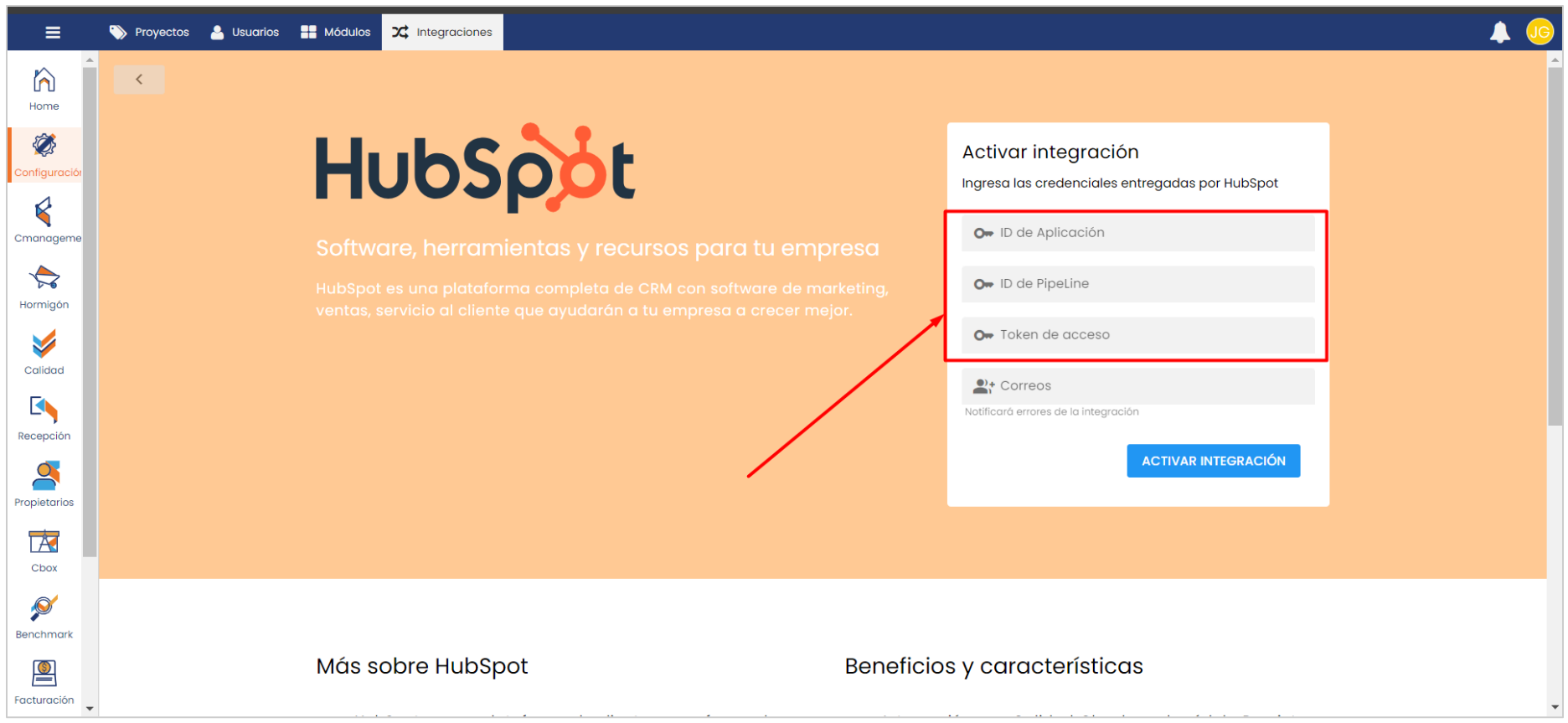Open Cmanagement module icon

tap(44, 220)
